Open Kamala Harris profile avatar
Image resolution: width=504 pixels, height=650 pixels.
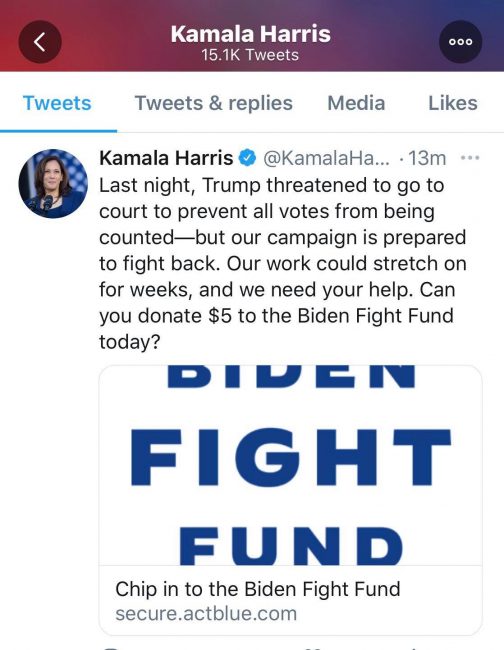[53, 184]
